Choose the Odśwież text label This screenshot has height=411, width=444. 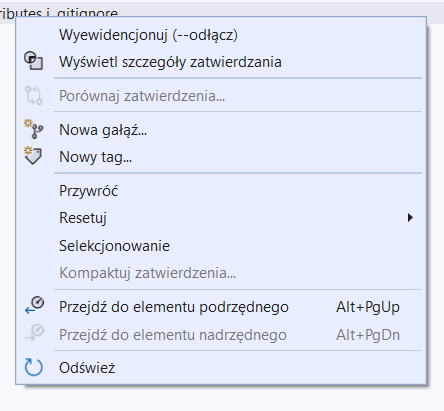(x=87, y=368)
